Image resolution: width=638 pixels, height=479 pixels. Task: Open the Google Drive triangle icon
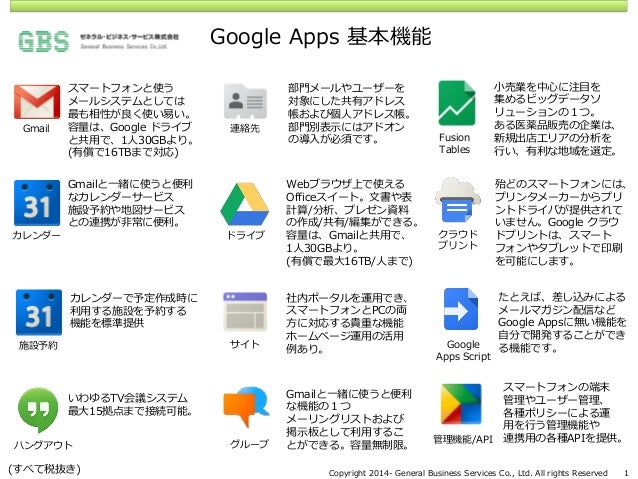[x=245, y=204]
